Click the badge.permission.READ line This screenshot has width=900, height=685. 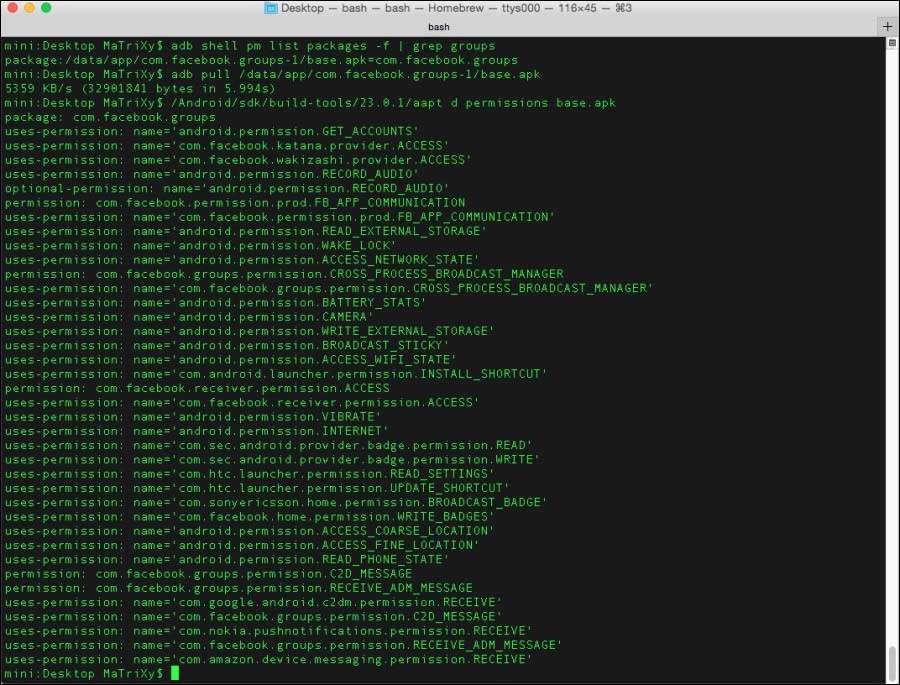[x=268, y=446]
